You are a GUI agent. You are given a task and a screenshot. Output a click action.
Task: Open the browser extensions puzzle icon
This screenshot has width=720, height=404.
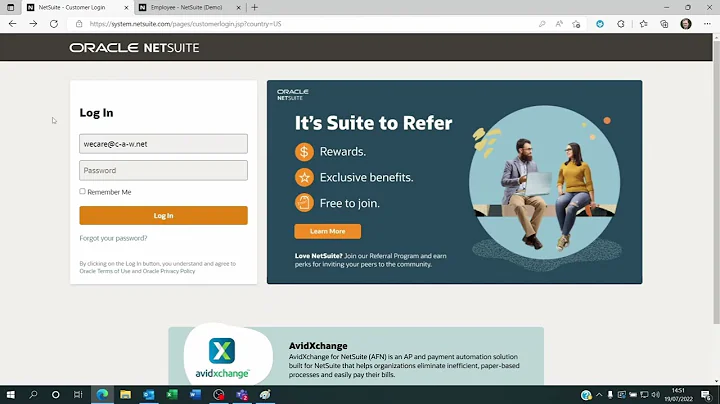click(621, 24)
